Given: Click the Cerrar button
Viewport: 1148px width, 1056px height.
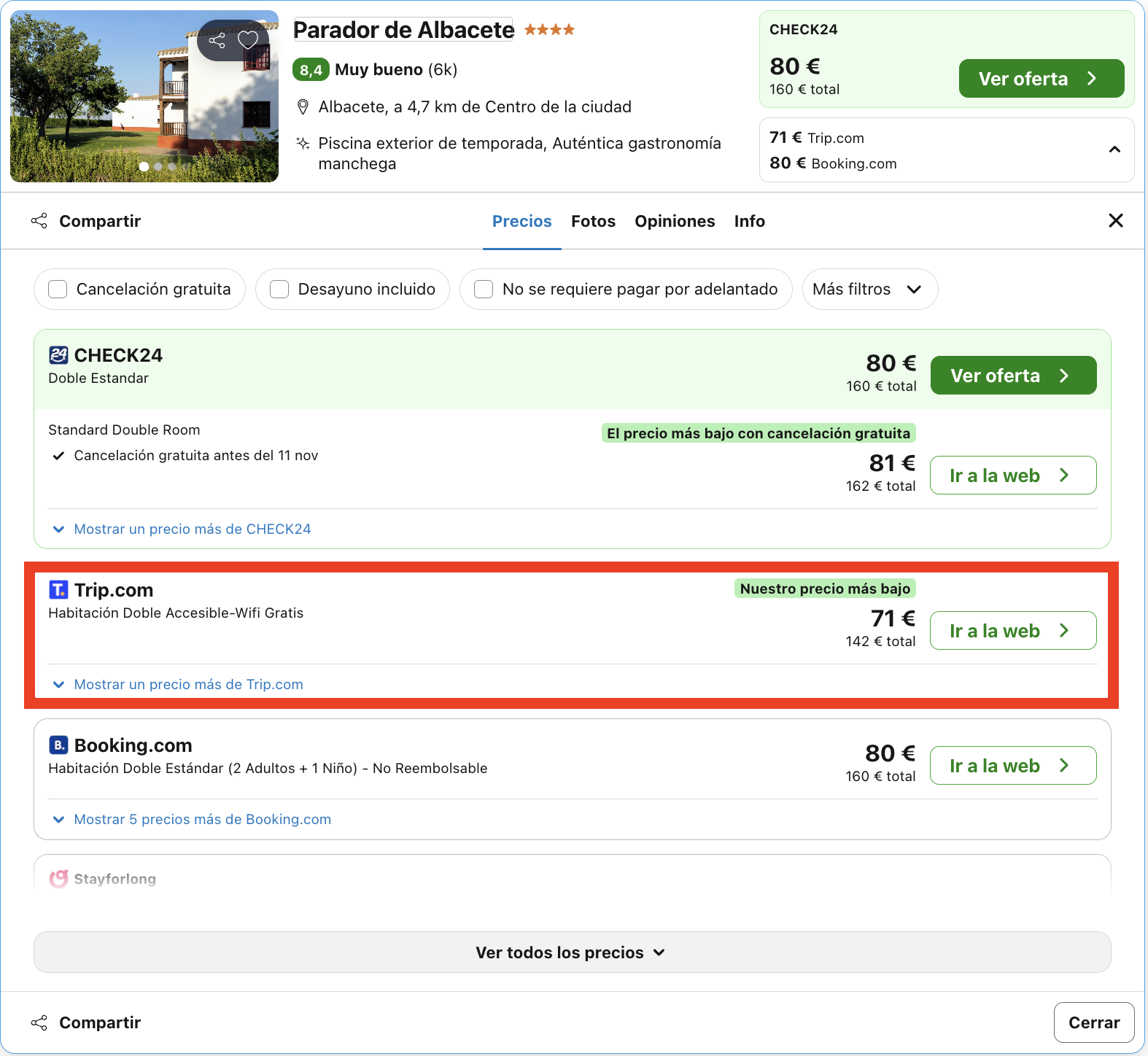Looking at the screenshot, I should pos(1094,1022).
